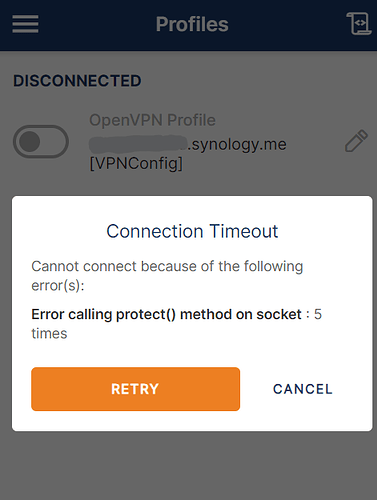This screenshot has height=500, width=377.
Task: Edit the OpenVPN profile with pencil icon
Action: point(356,141)
